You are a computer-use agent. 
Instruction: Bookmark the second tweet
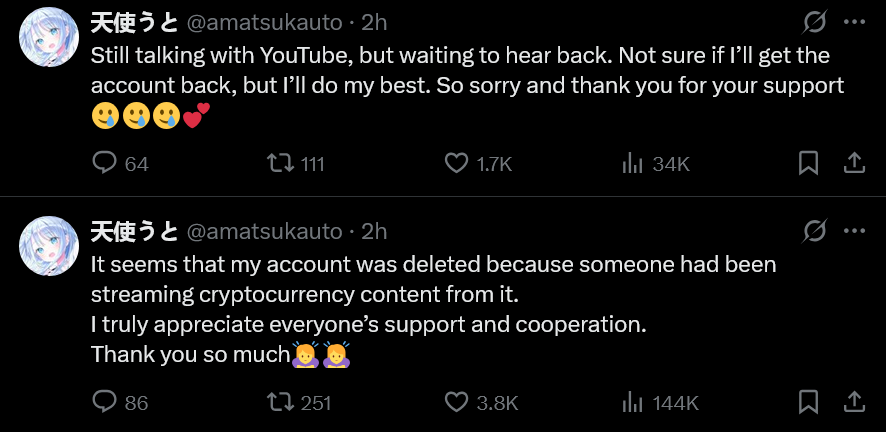pyautogui.click(x=808, y=402)
